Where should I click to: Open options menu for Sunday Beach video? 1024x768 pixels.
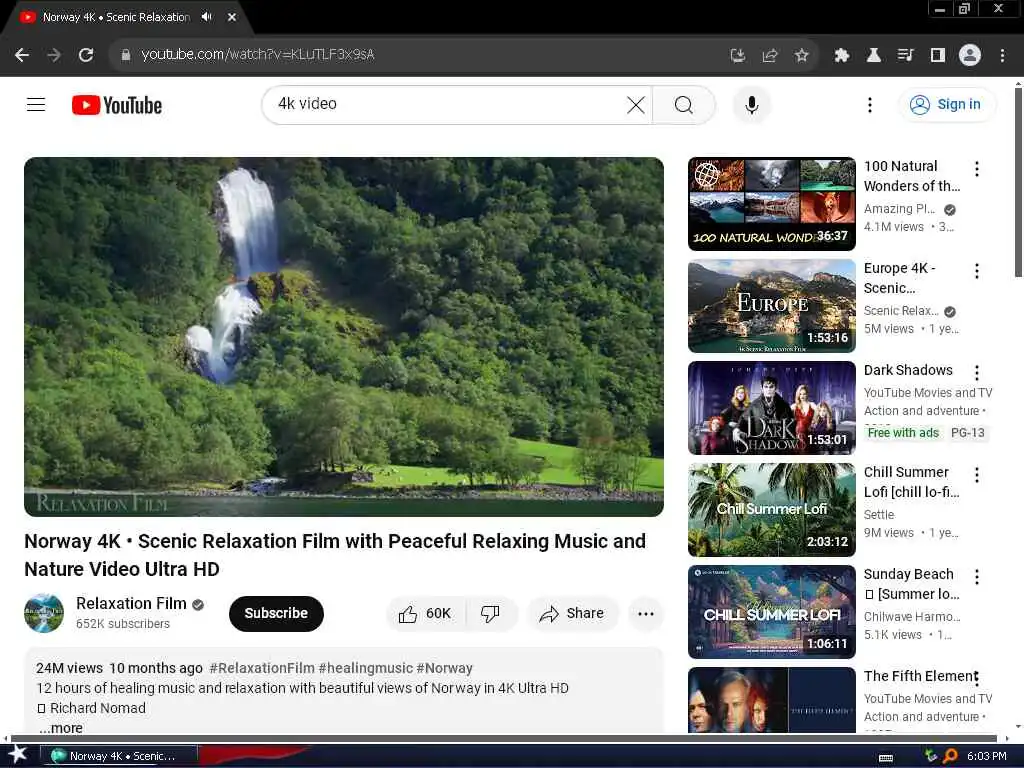[976, 577]
